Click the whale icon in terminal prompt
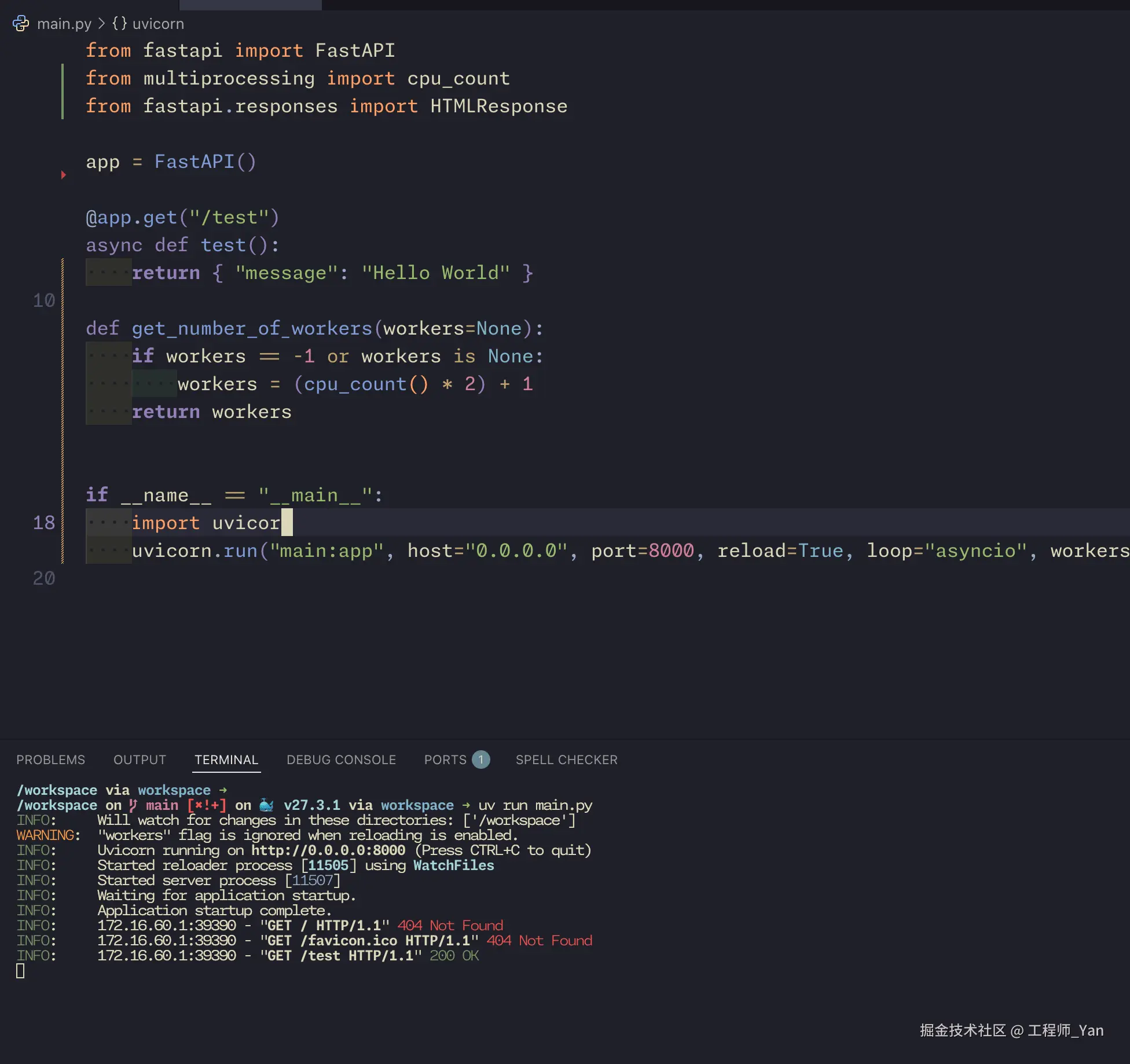The image size is (1130, 1064). tap(266, 805)
